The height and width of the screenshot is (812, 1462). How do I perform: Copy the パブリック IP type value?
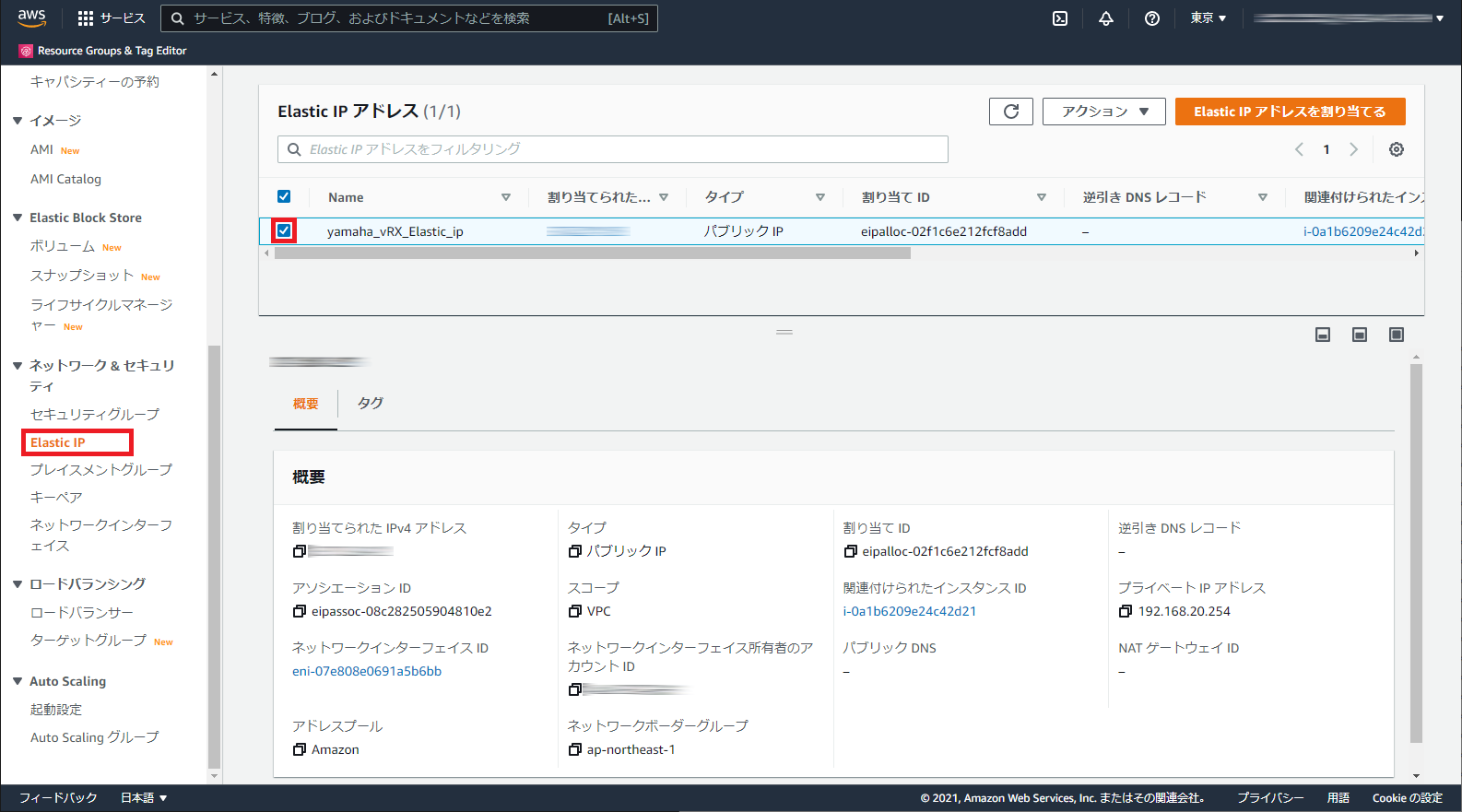click(x=575, y=551)
